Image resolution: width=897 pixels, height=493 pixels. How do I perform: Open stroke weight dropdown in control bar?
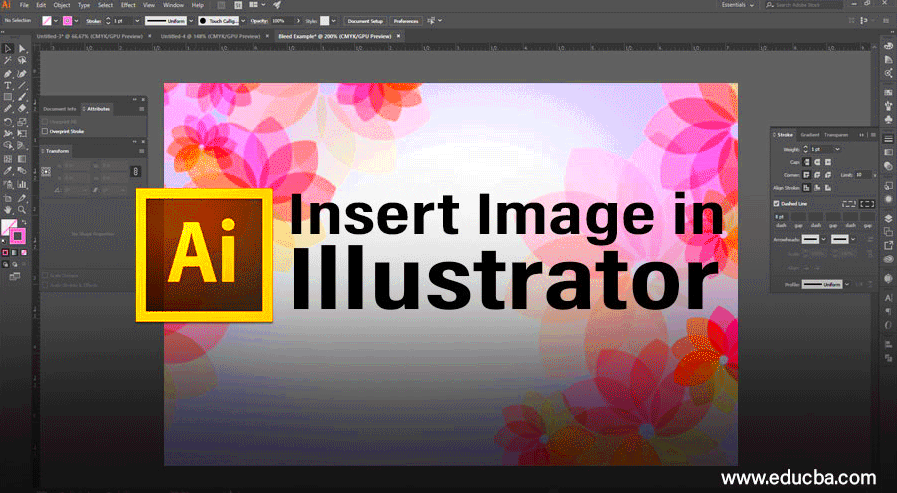137,21
